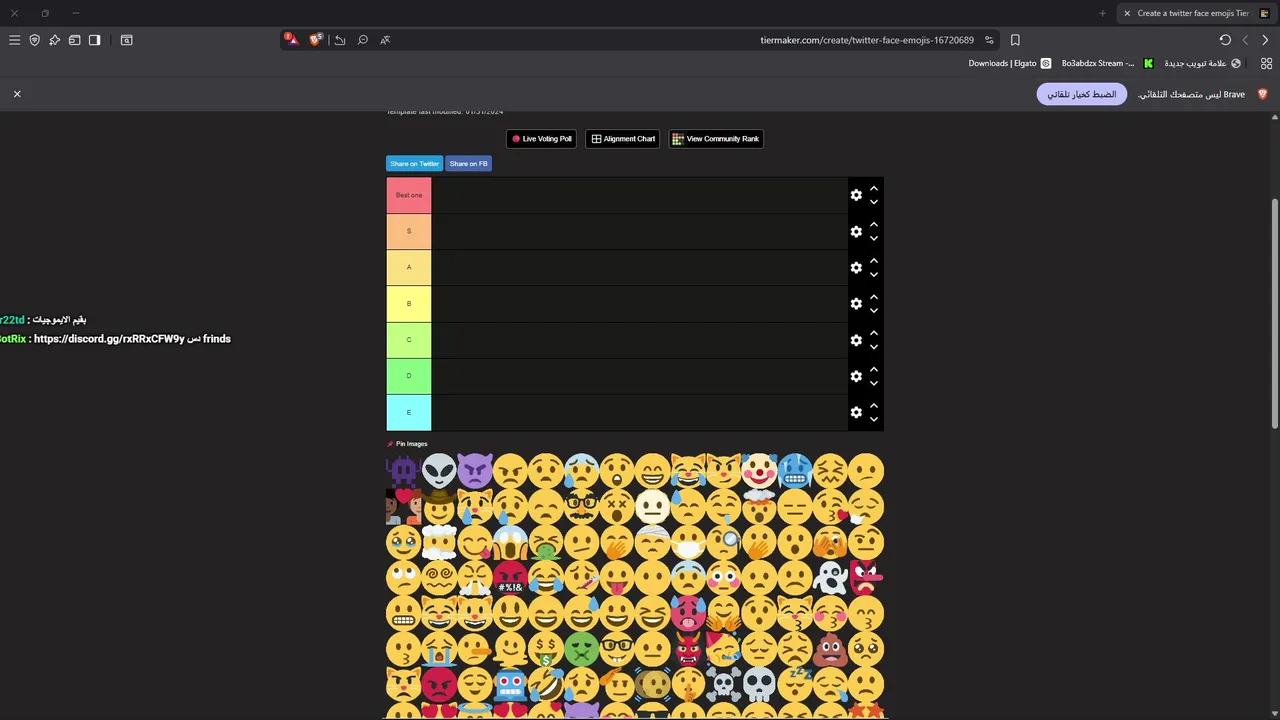Open Brave Rewards triangle icon

[291, 40]
